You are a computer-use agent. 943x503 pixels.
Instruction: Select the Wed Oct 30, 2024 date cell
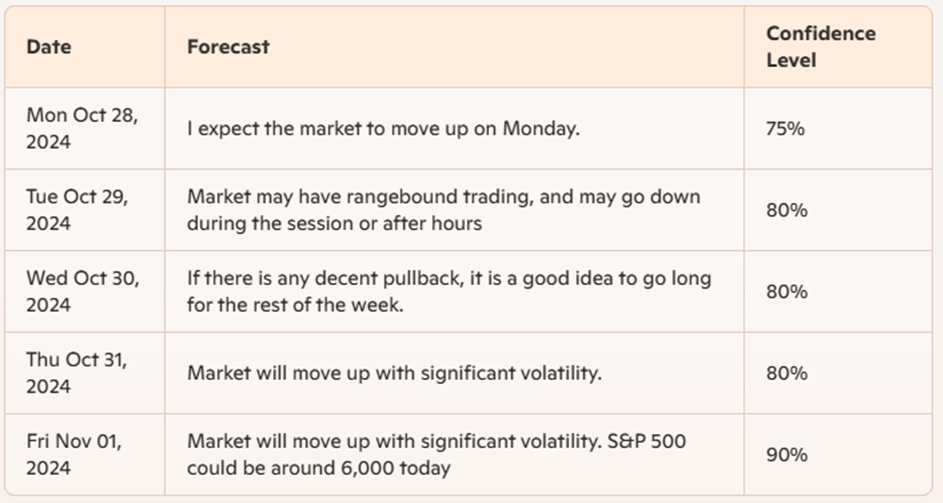tap(82, 291)
